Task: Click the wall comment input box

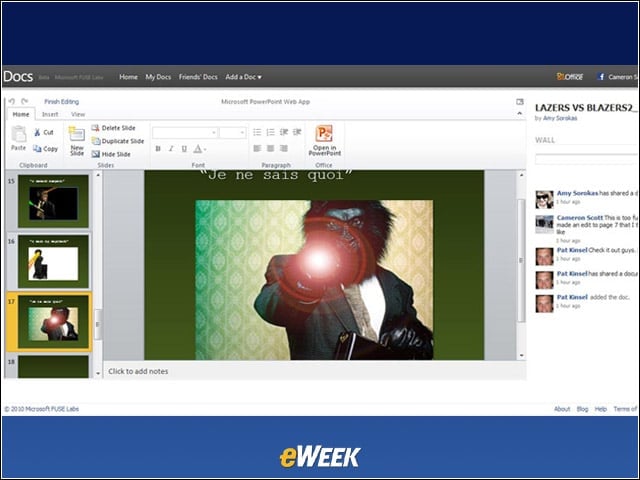Action: click(587, 159)
